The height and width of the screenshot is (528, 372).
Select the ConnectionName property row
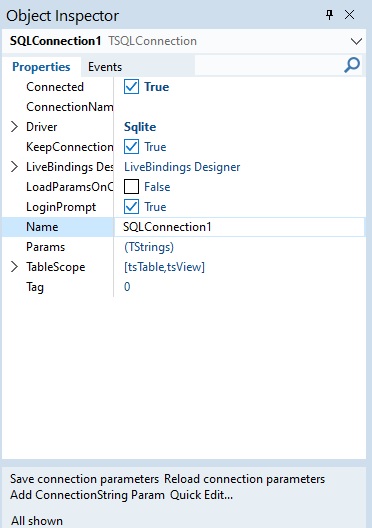tap(69, 107)
